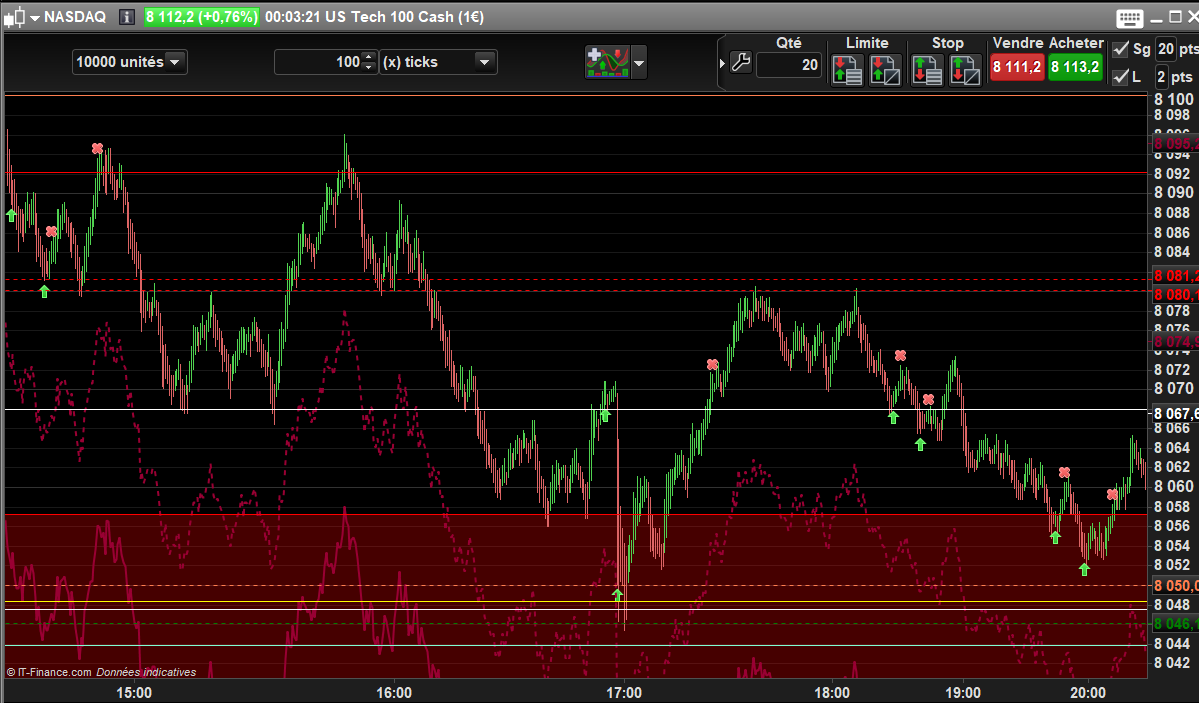Viewport: 1199px width, 703px height.
Task: Click the keyboard shortcuts icon
Action: click(x=1129, y=18)
